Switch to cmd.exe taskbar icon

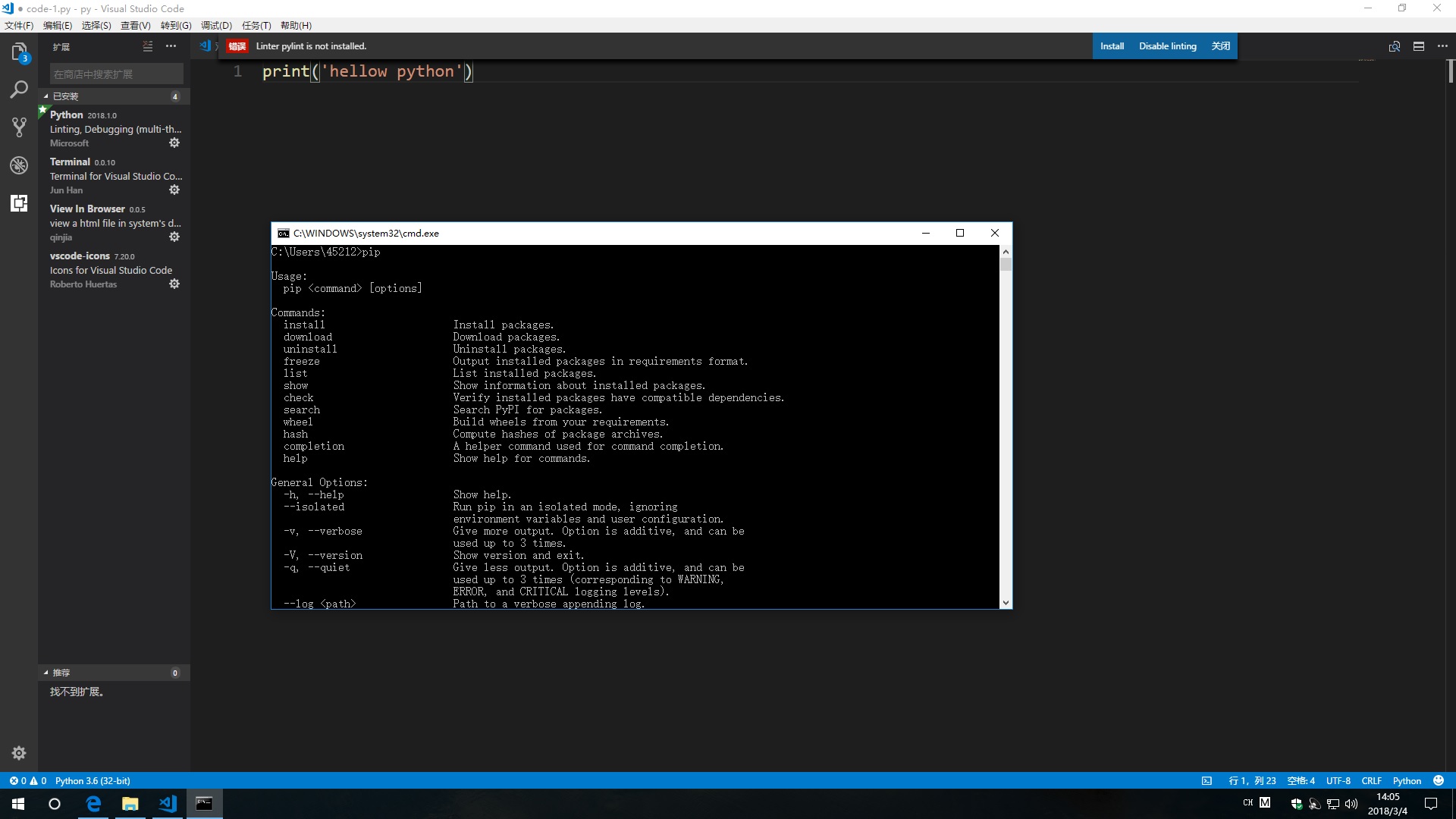tap(205, 804)
